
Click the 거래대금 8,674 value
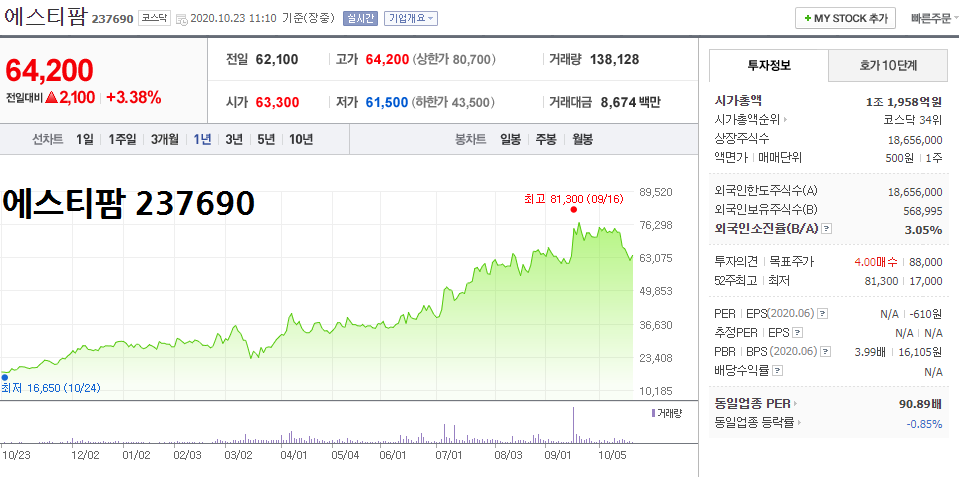click(x=618, y=102)
